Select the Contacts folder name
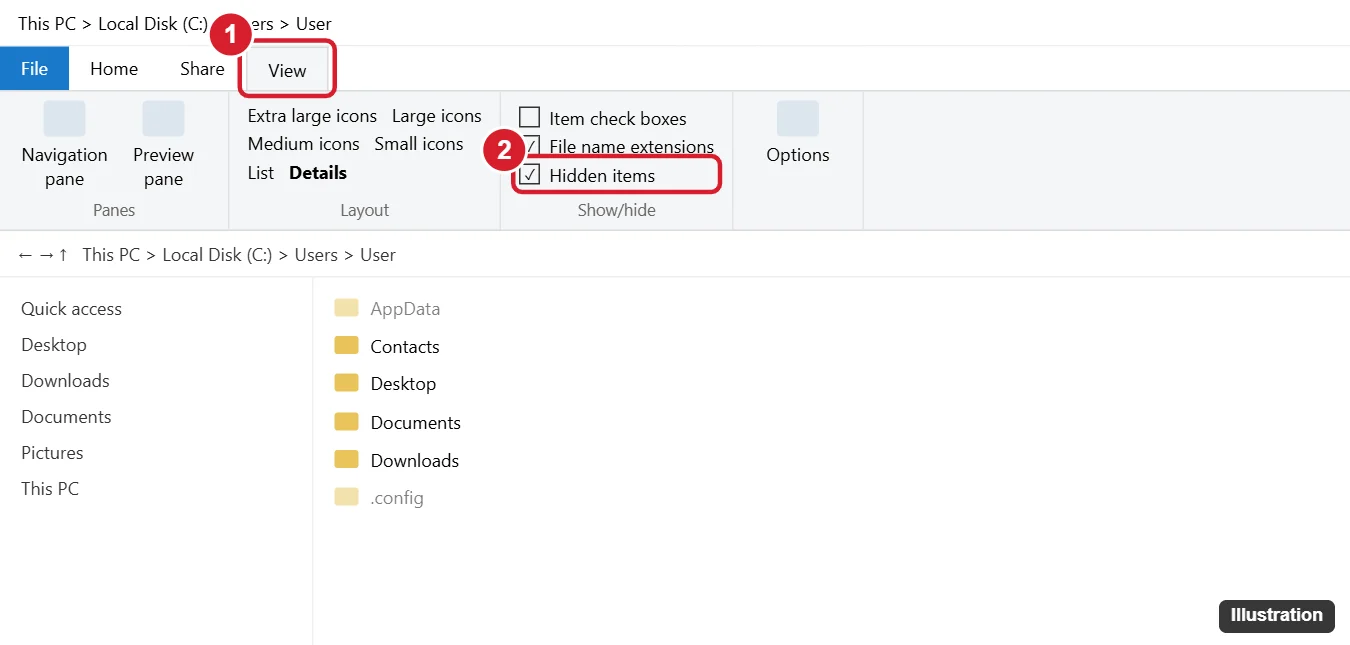 [405, 347]
